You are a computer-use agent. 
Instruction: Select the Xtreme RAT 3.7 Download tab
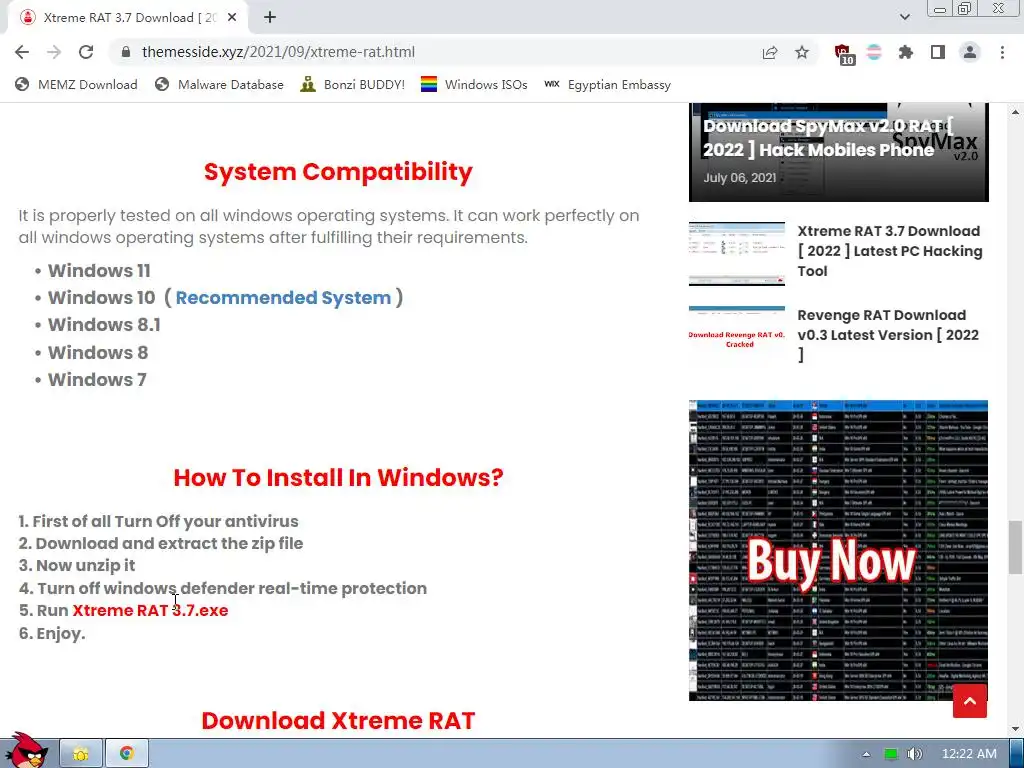click(x=128, y=18)
